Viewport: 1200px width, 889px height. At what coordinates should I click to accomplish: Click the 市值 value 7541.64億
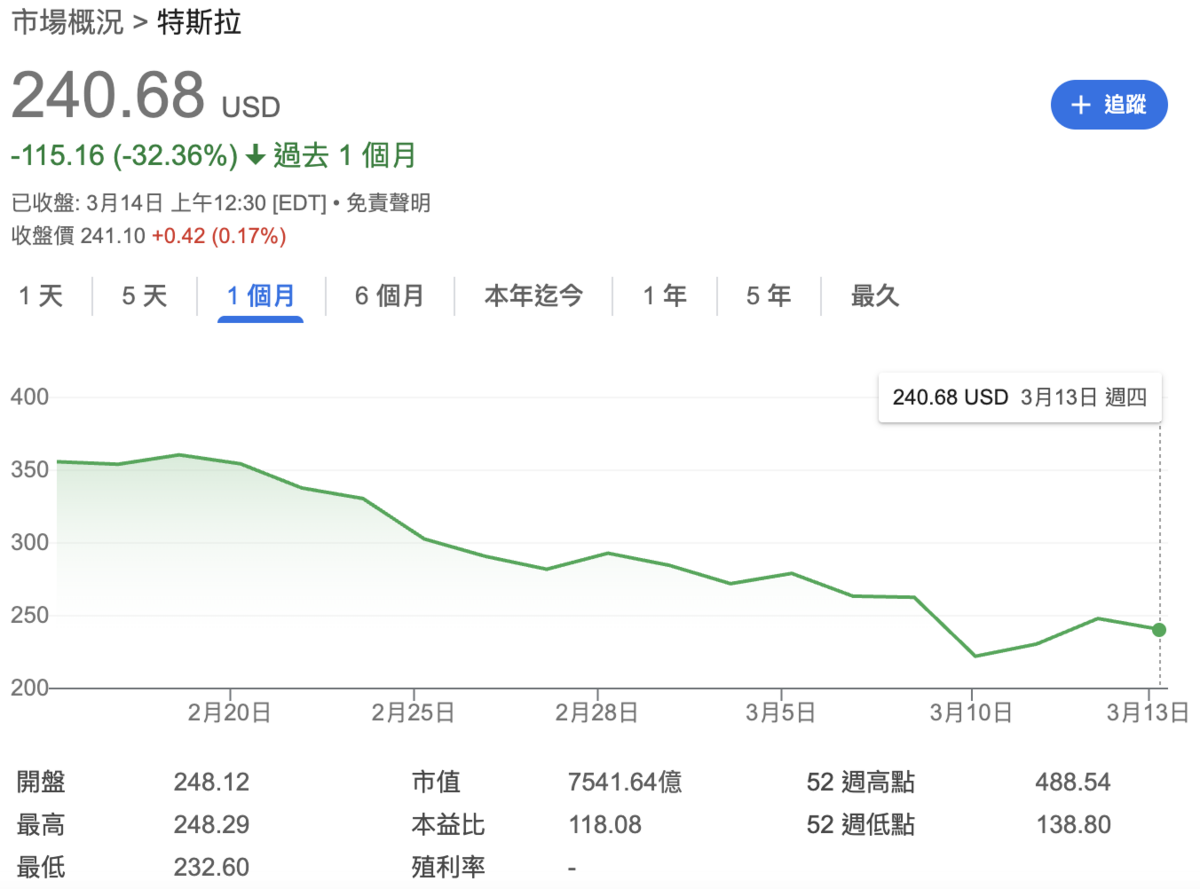tap(625, 782)
